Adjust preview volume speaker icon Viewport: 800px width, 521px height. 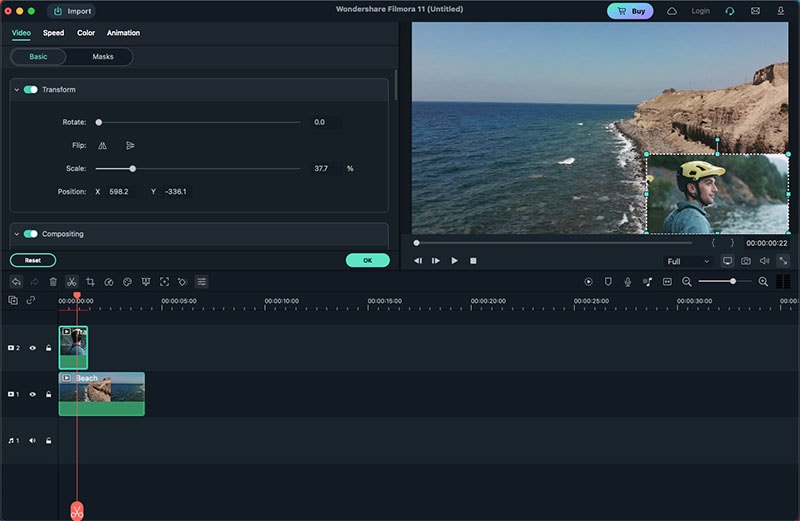tap(764, 261)
